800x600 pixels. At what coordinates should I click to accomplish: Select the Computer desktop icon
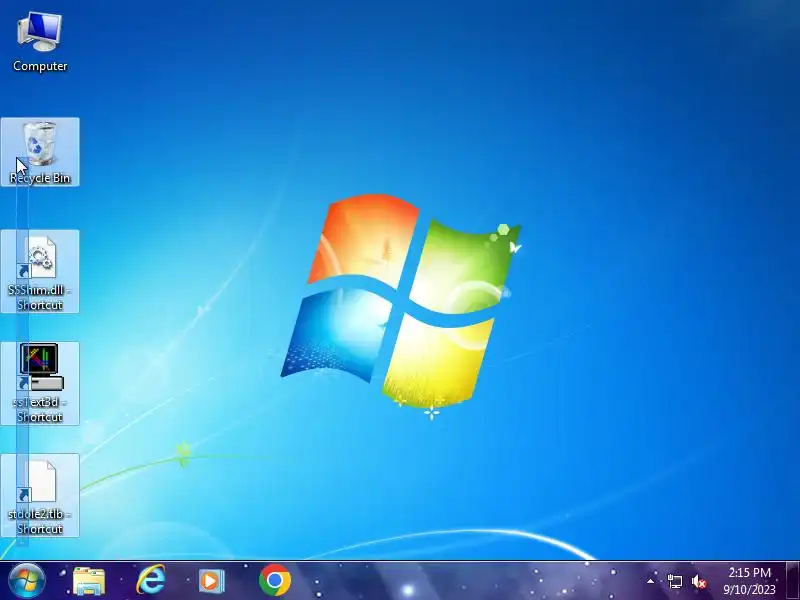40,42
